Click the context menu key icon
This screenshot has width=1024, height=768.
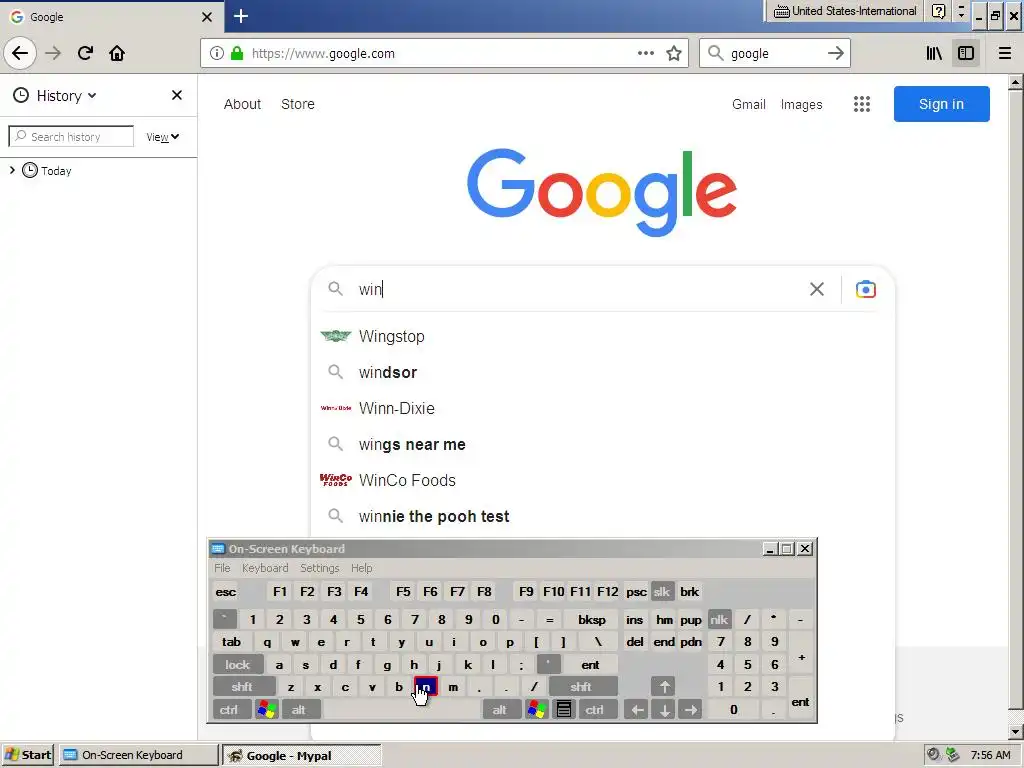click(564, 709)
